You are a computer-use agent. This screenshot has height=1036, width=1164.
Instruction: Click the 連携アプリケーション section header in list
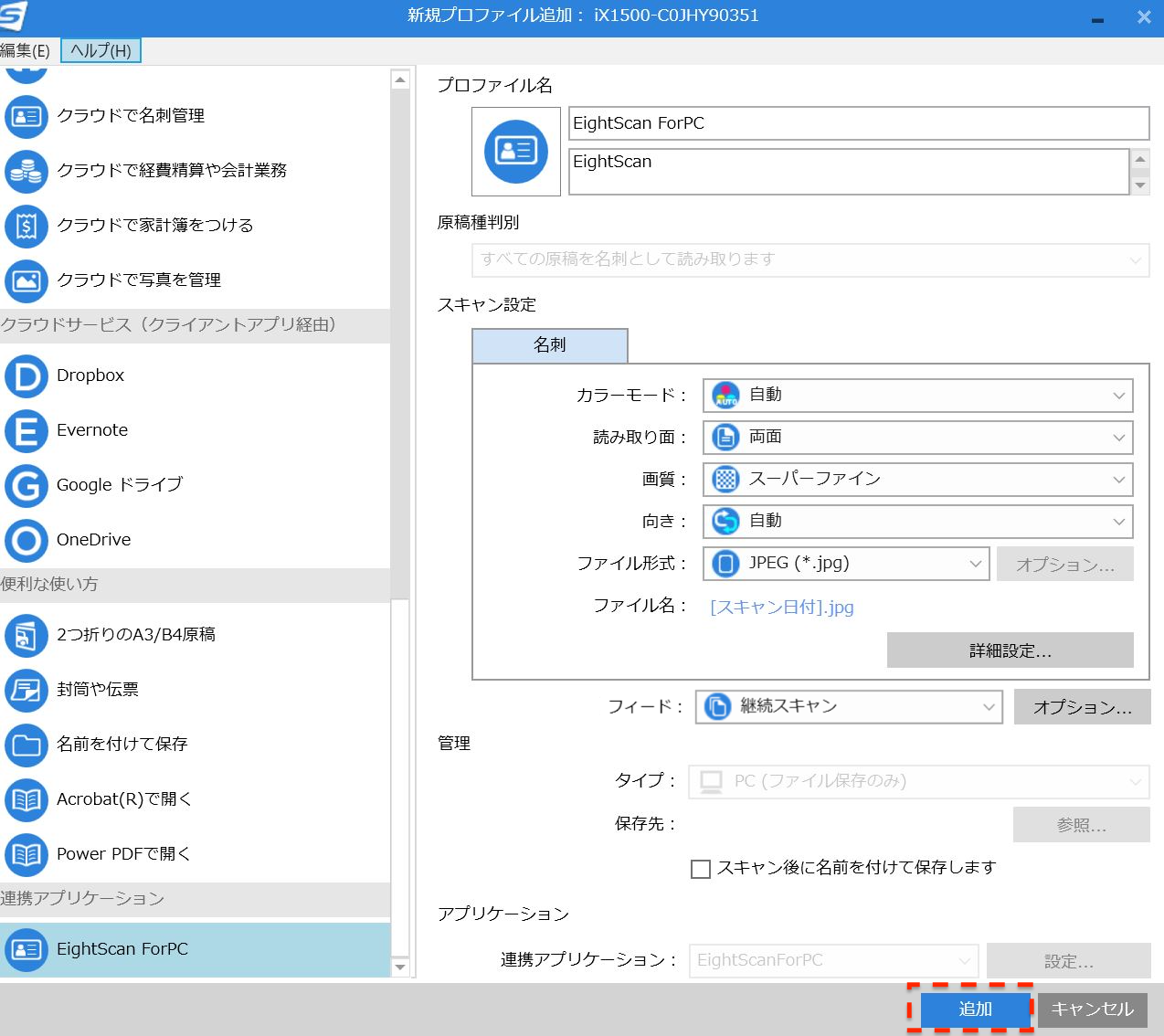coord(195,899)
